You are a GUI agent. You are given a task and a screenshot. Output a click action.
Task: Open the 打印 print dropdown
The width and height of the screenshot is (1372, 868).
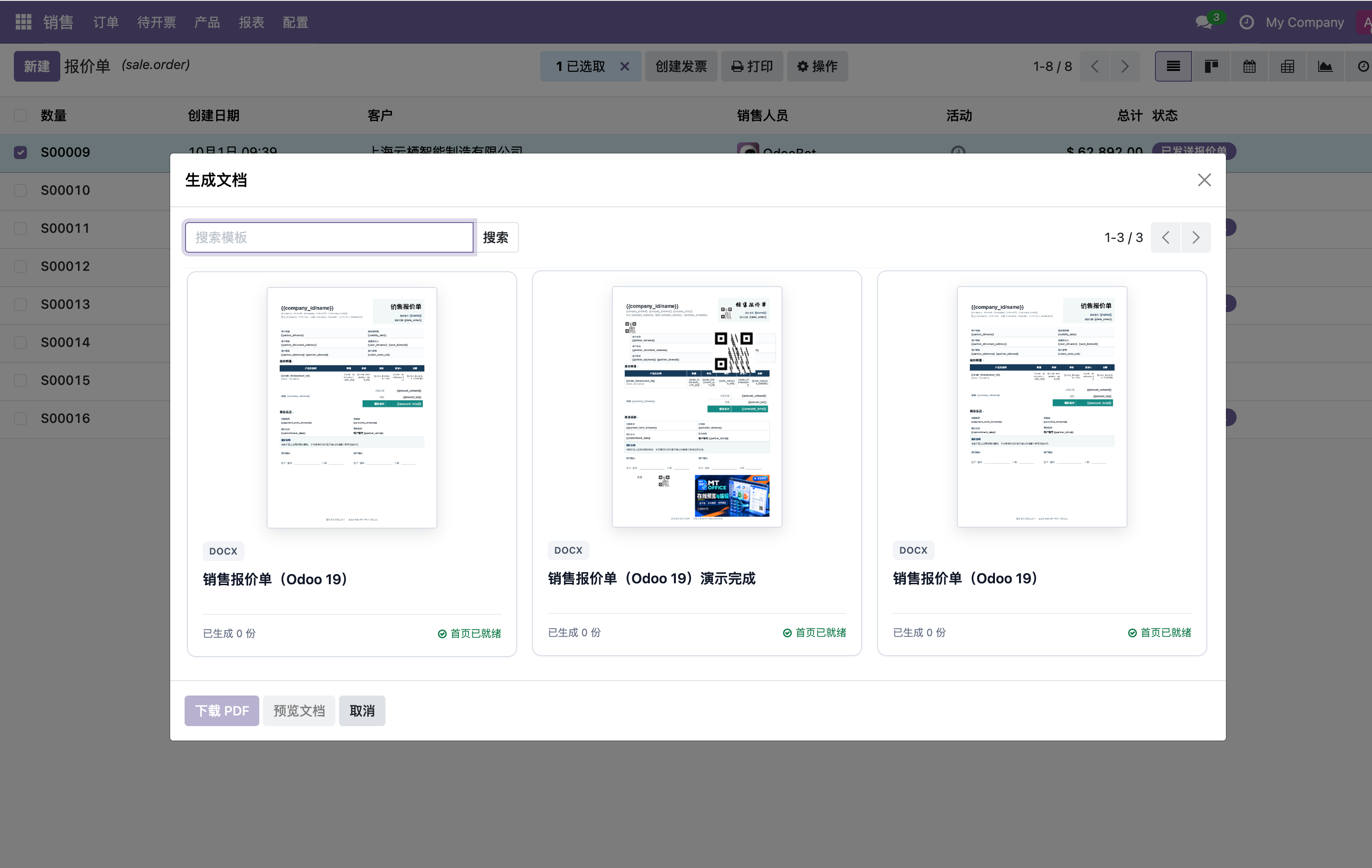[751, 67]
